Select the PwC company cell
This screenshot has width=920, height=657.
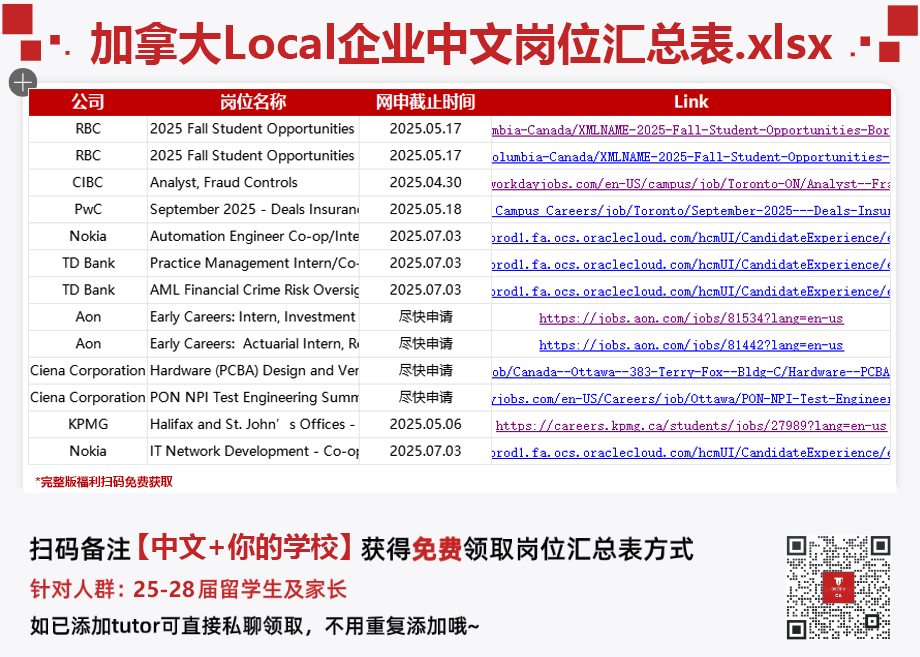click(88, 209)
